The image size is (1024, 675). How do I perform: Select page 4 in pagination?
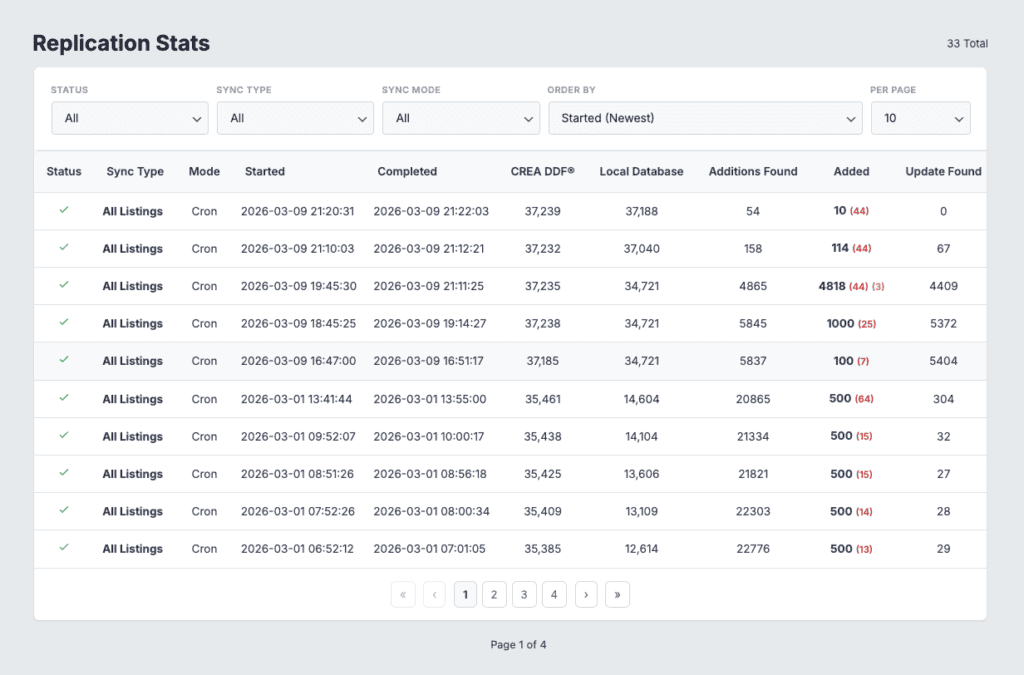[554, 594]
